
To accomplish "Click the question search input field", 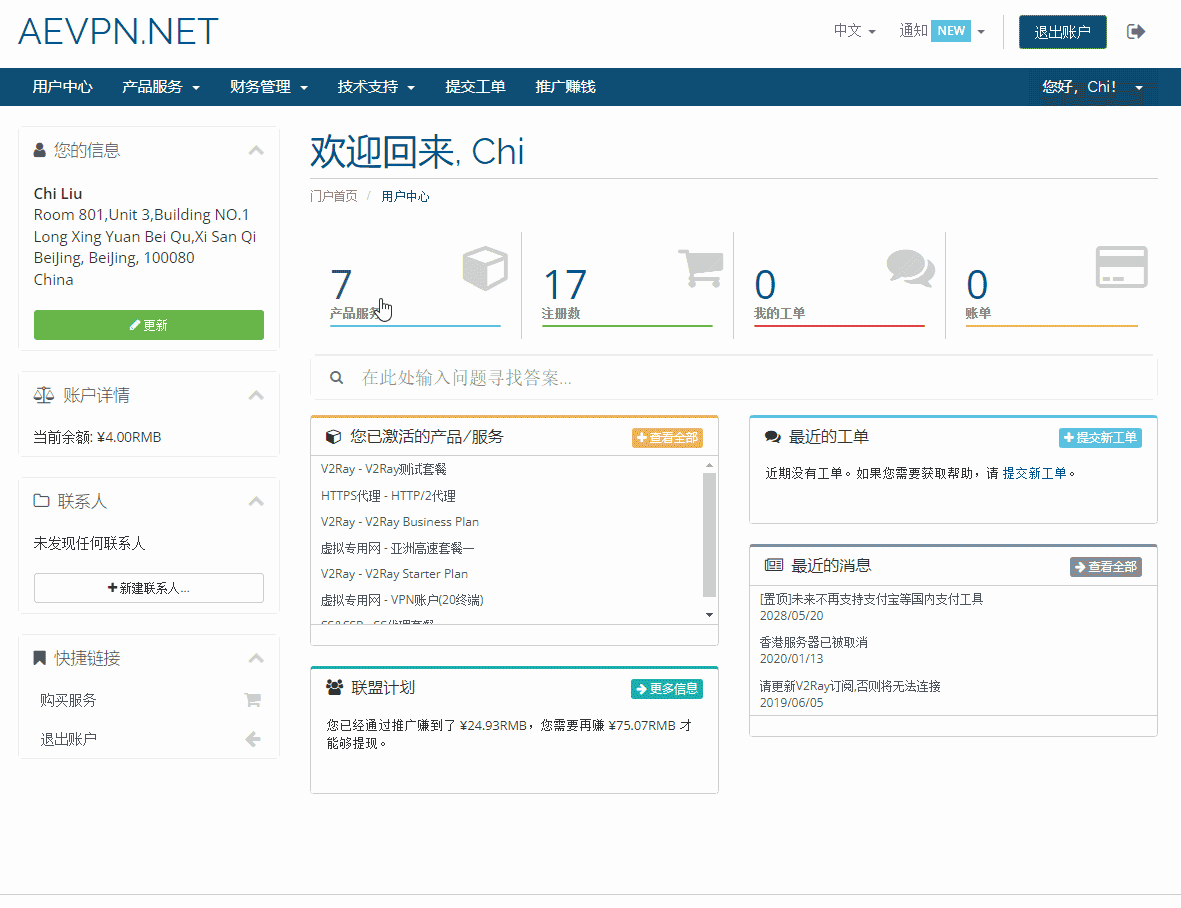I will 600,377.
